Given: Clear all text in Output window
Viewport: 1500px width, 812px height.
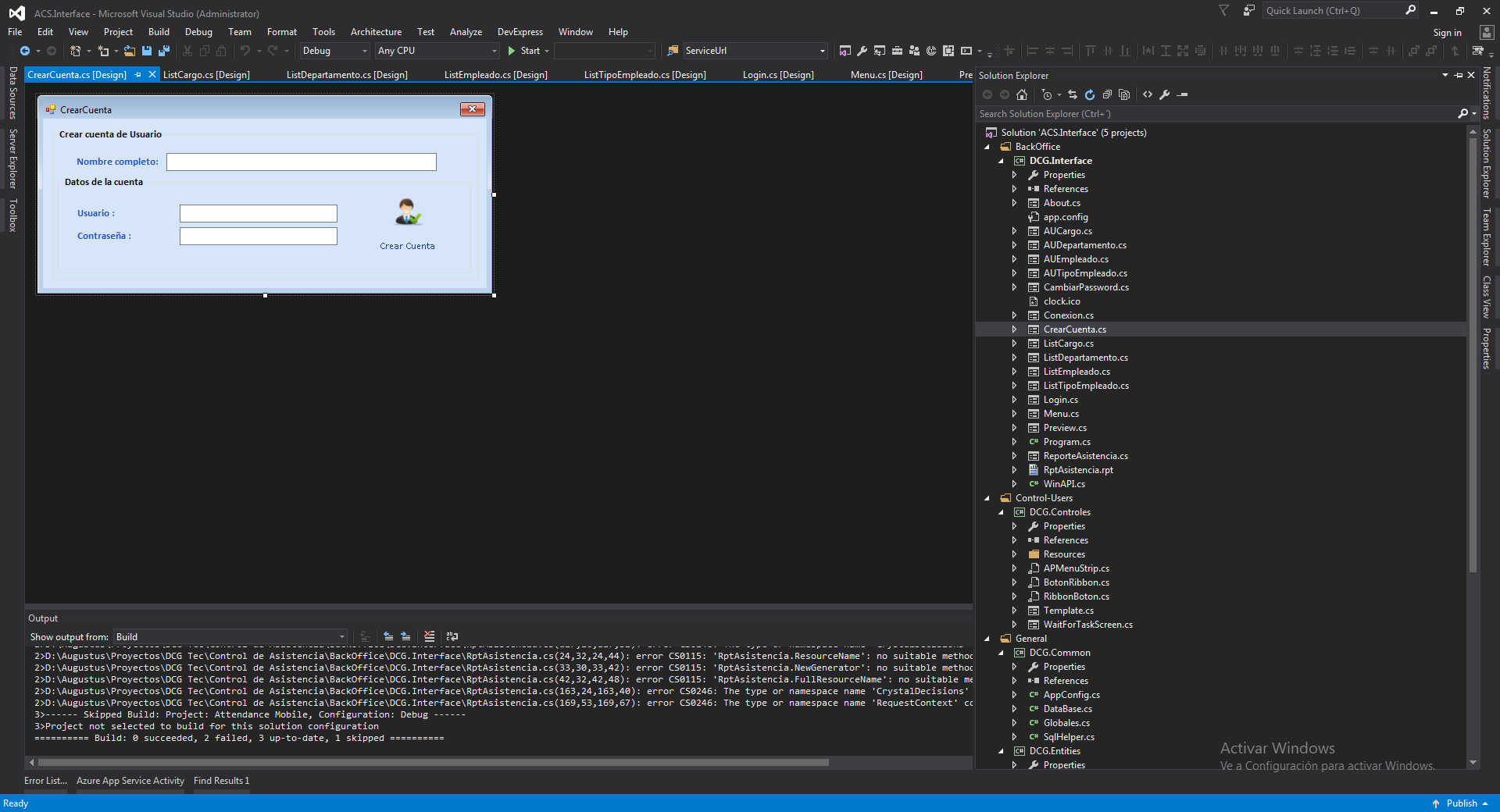Looking at the screenshot, I should [x=429, y=636].
